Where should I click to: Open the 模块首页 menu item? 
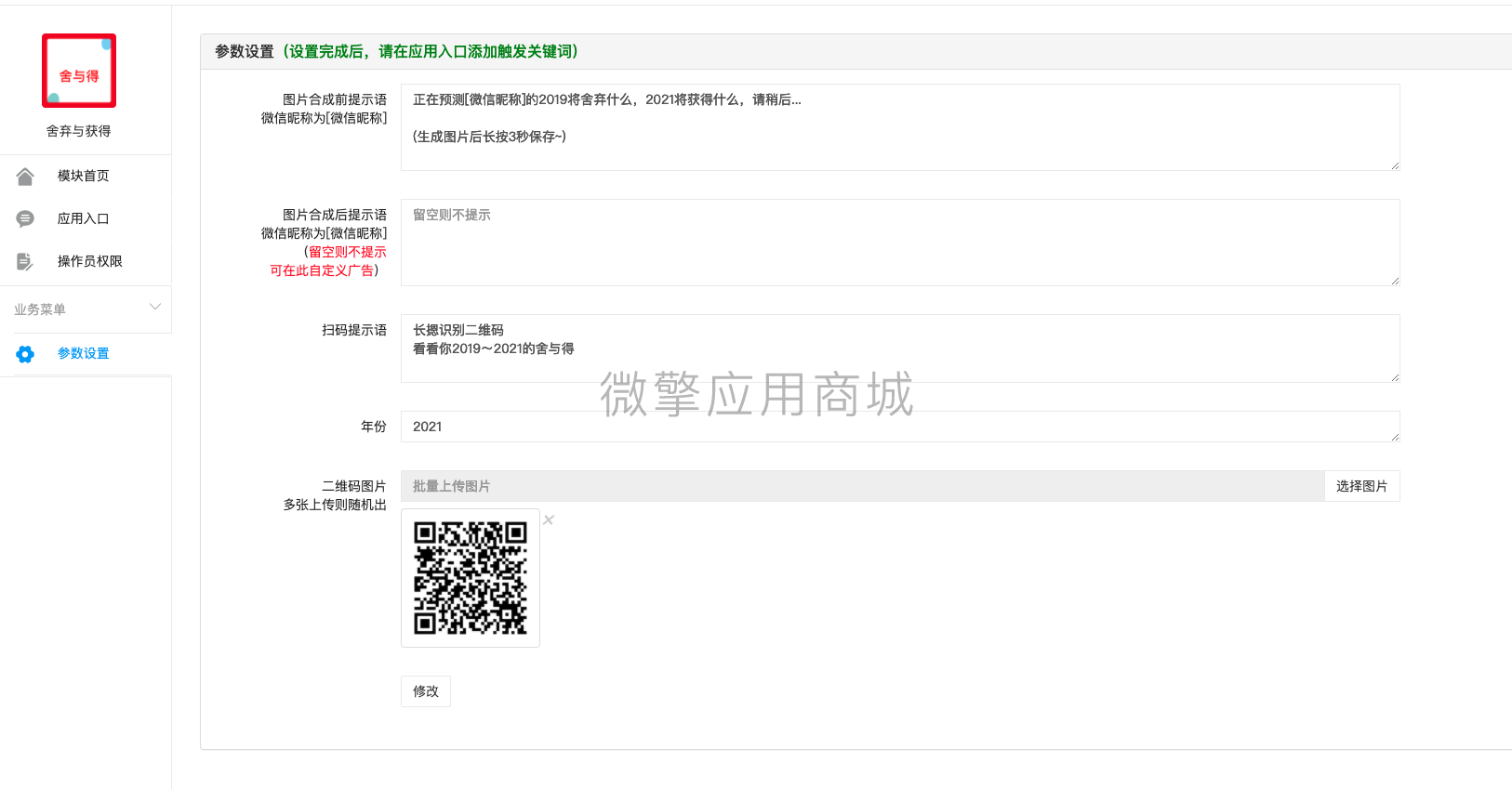click(x=86, y=176)
